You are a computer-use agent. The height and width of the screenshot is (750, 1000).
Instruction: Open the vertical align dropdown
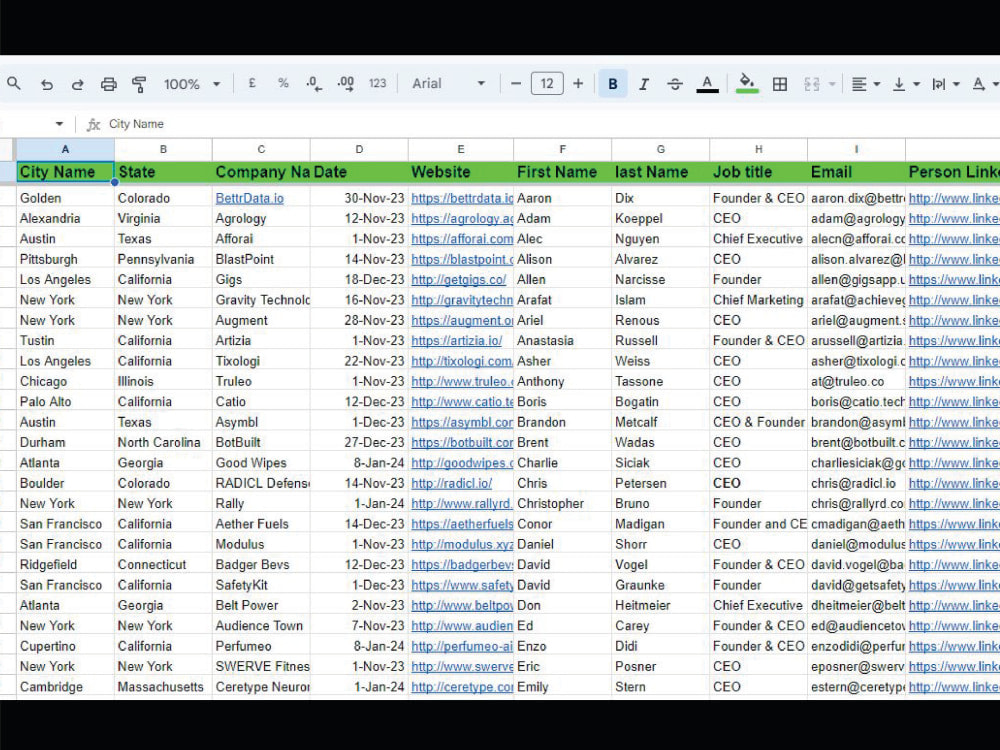click(906, 84)
